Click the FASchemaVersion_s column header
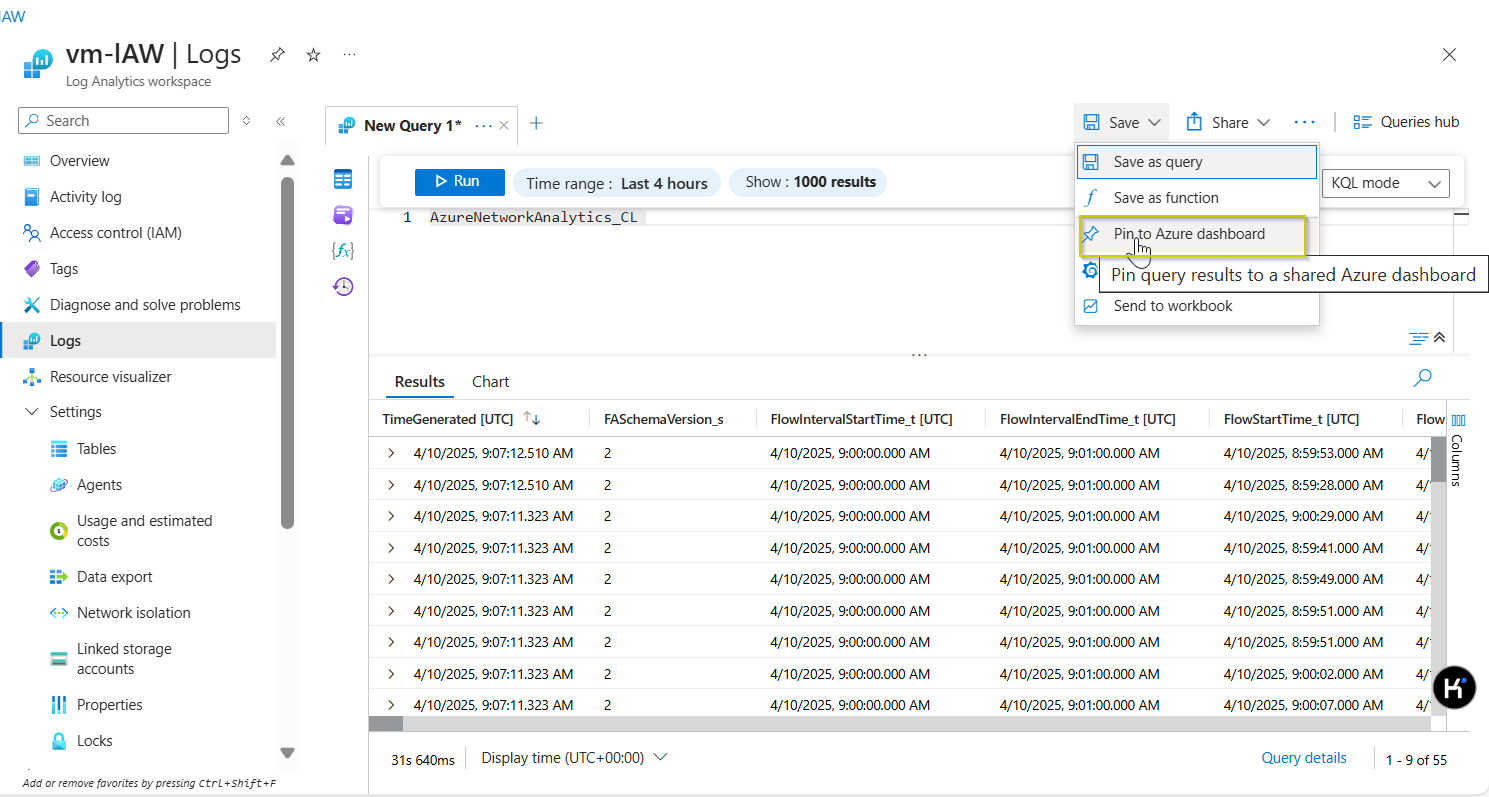Image resolution: width=1489 pixels, height=797 pixels. coord(663,419)
